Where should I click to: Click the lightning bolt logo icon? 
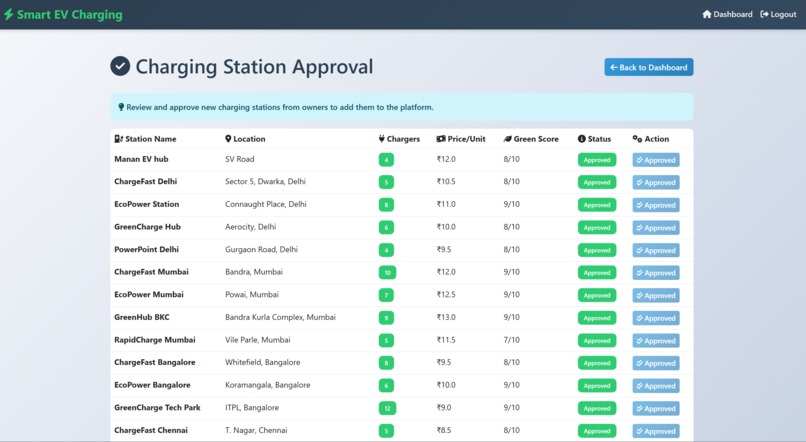point(8,14)
